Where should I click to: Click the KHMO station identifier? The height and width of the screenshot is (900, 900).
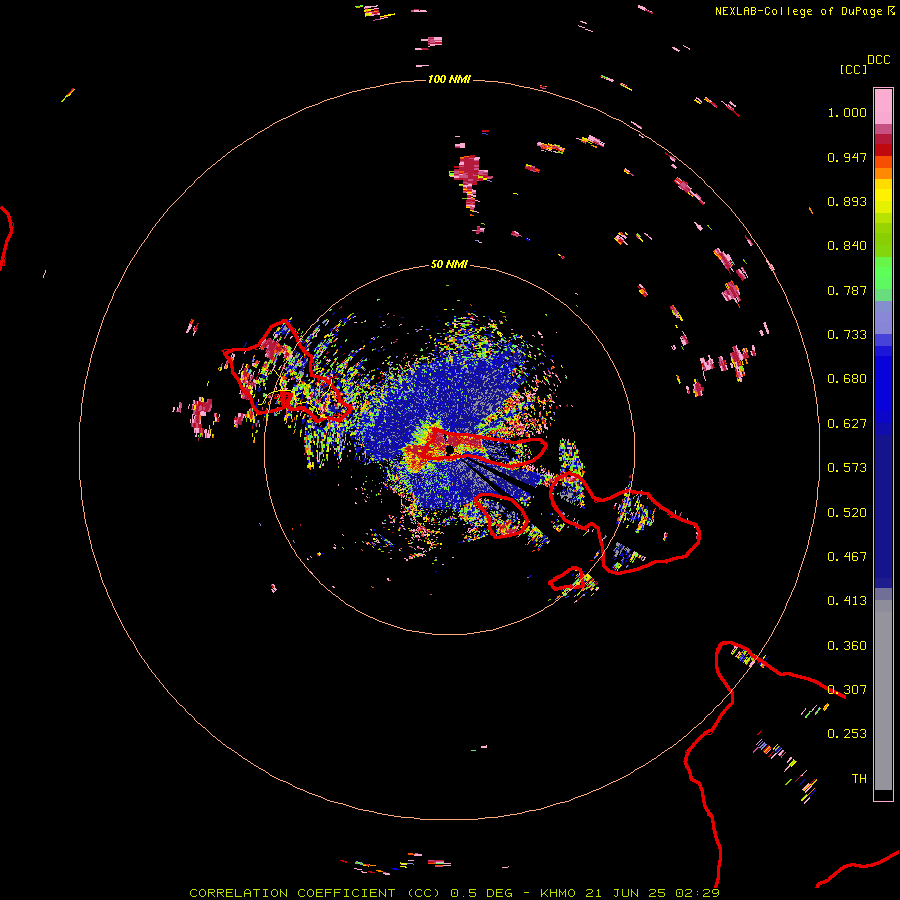pos(558,893)
